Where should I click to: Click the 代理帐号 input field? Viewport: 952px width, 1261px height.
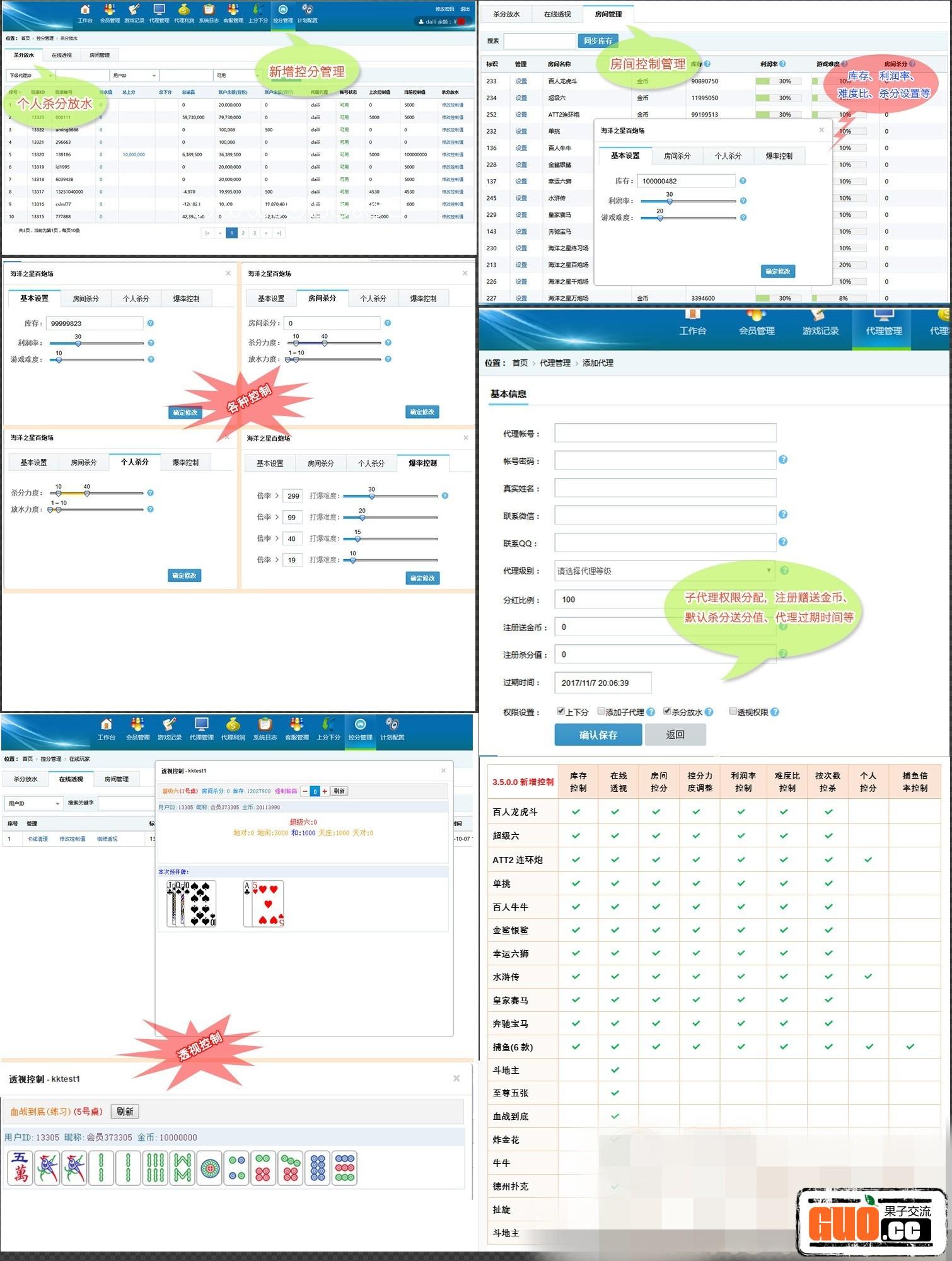click(x=665, y=433)
